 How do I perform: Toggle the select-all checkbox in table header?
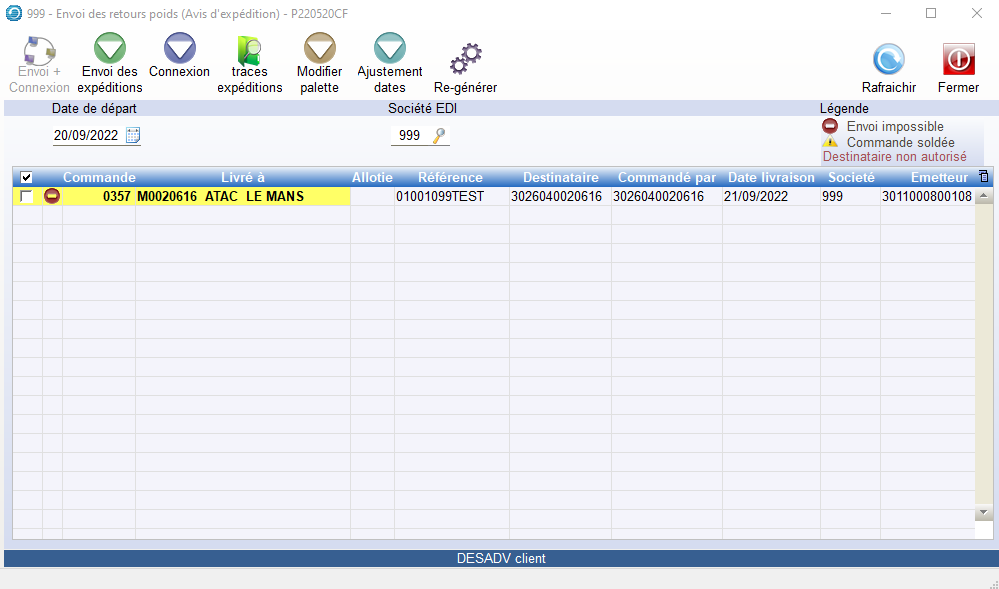pyautogui.click(x=27, y=178)
